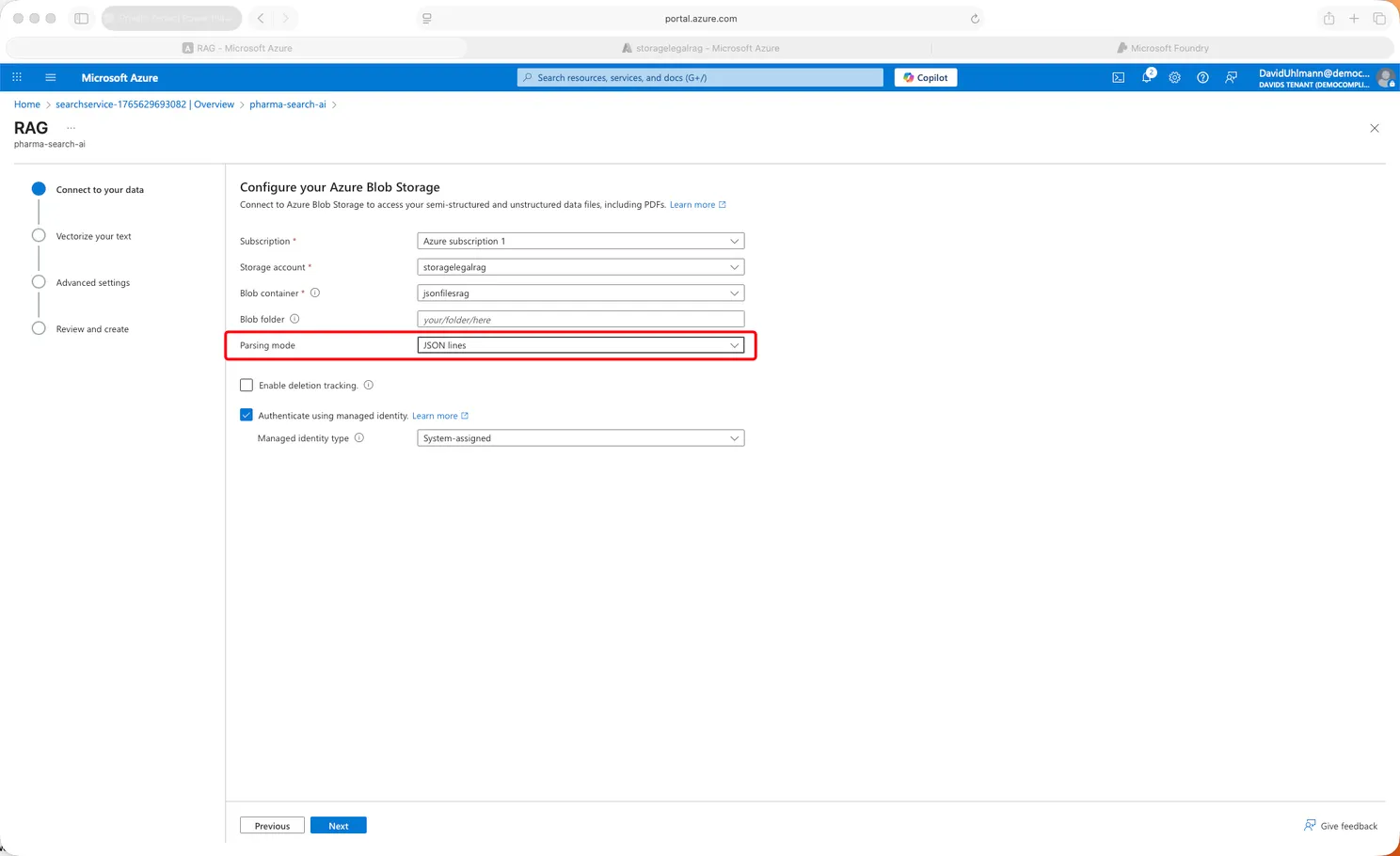
Task: Click the Safari share icon
Action: [1328, 18]
